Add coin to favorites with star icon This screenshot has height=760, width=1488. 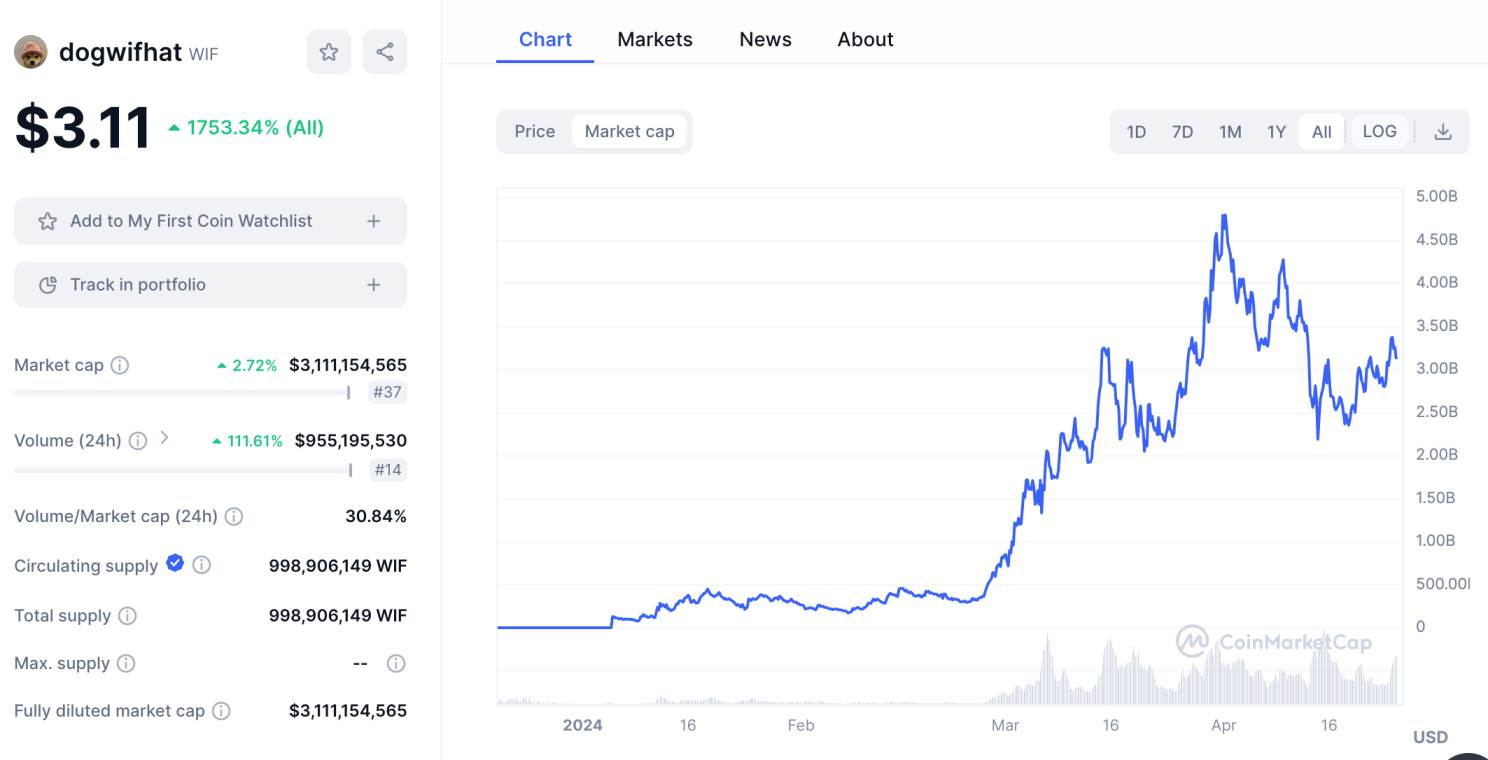coord(329,52)
